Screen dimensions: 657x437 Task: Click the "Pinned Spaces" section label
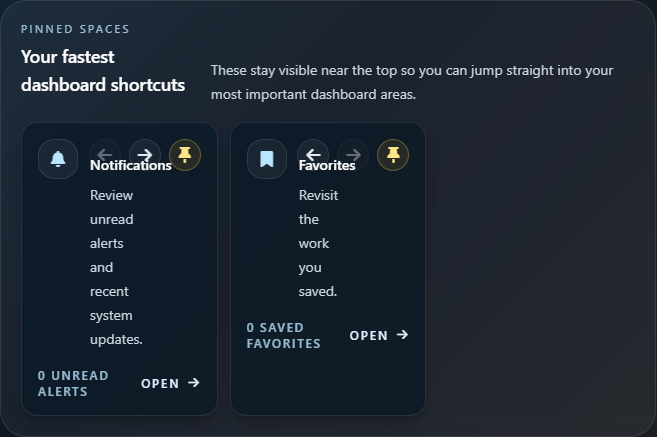[x=75, y=29]
